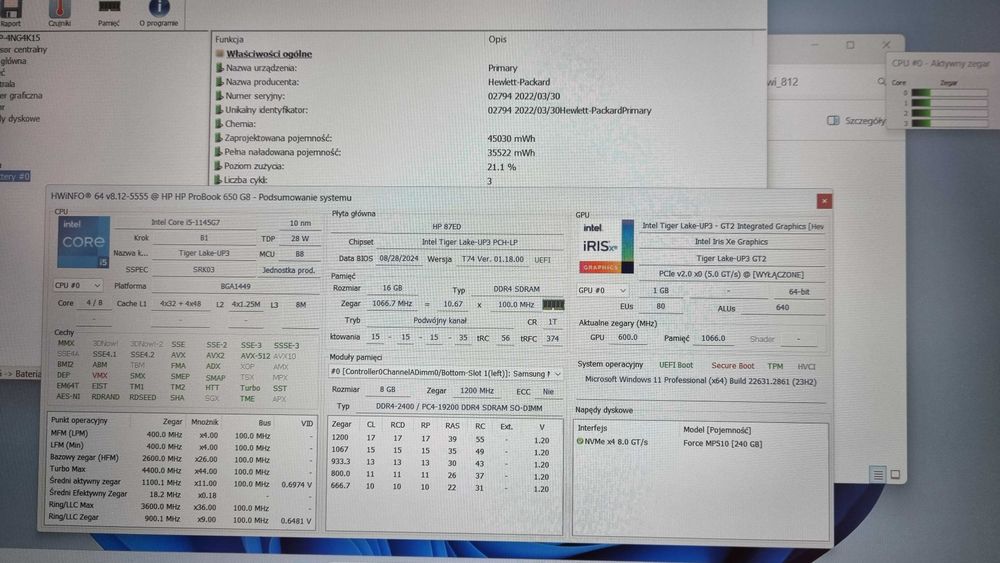Screen dimensions: 1000x563
Task: Click the Szczegóły pane icon in back window
Action: 833,121
